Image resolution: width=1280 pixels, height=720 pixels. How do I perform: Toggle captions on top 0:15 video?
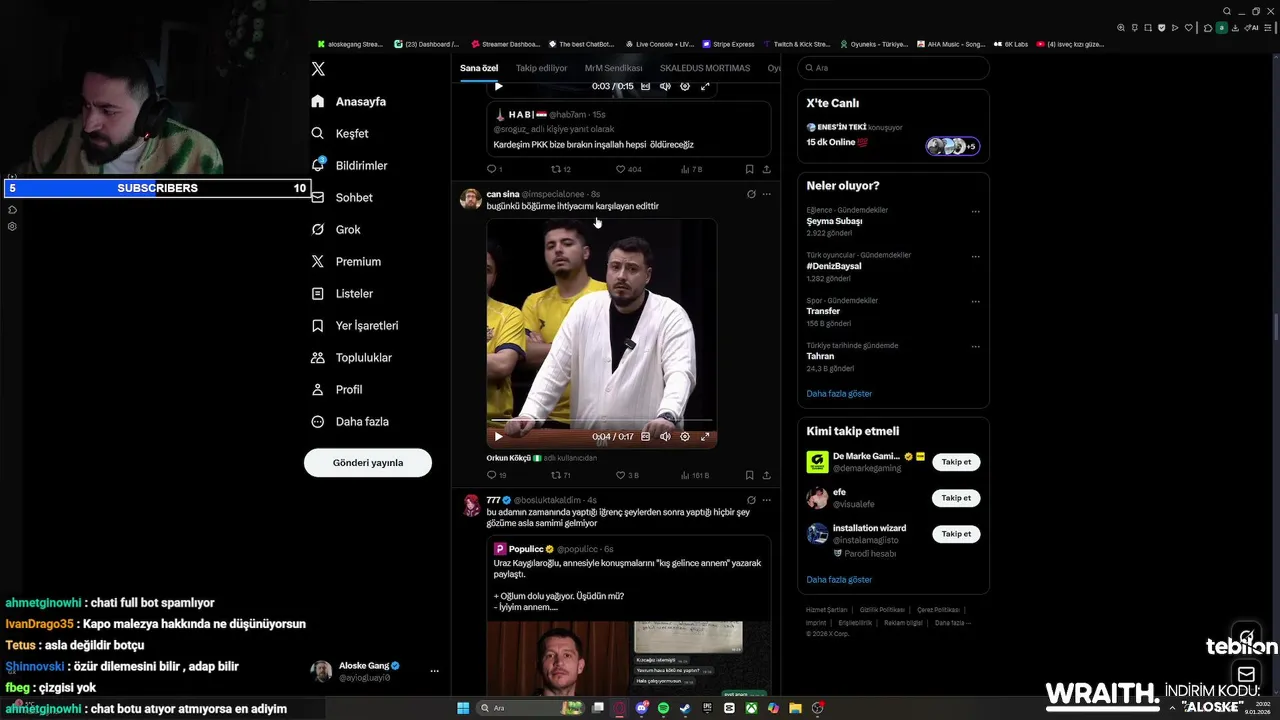[x=645, y=86]
